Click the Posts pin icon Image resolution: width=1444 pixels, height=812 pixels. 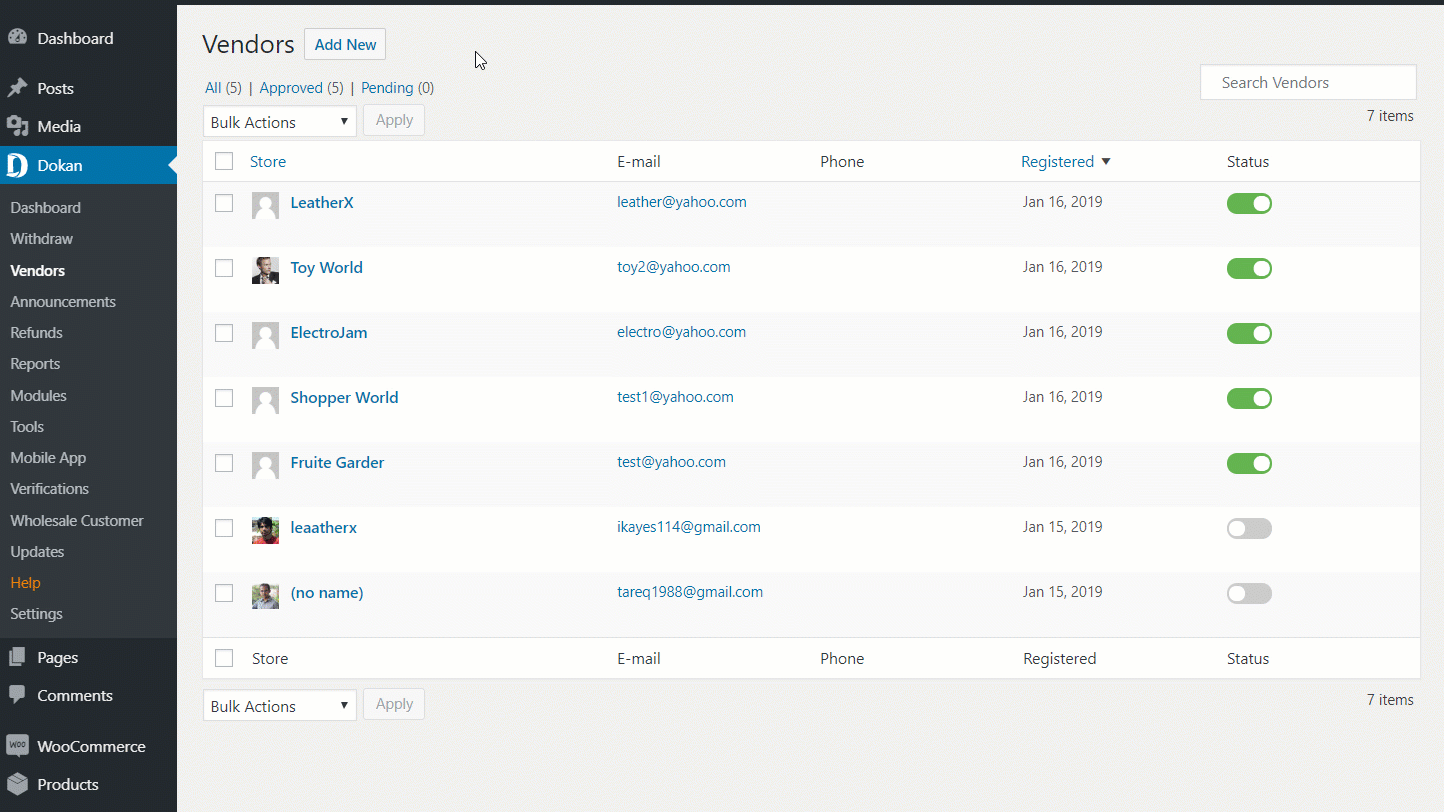pyautogui.click(x=17, y=88)
